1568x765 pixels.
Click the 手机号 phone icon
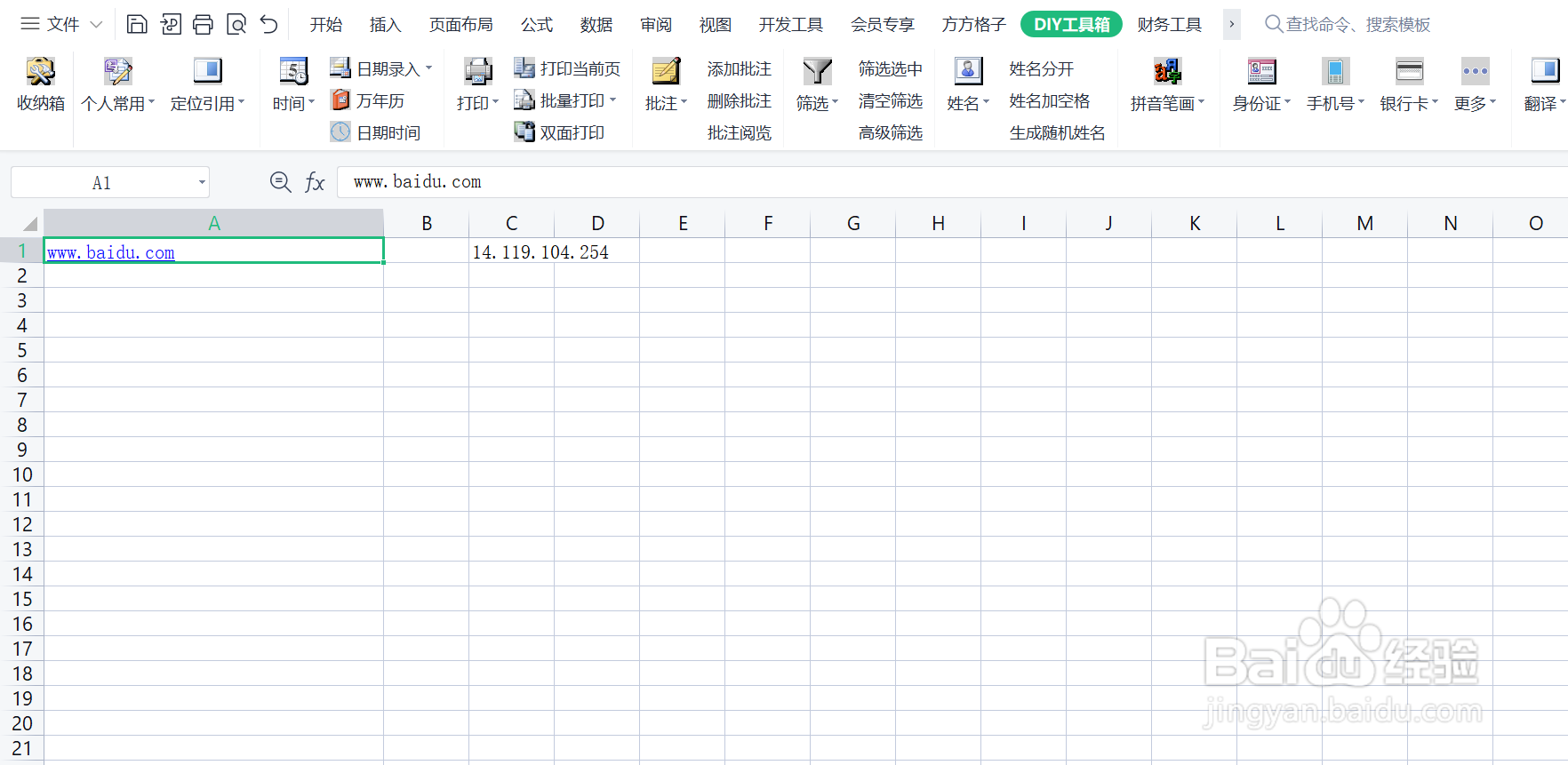[x=1335, y=71]
